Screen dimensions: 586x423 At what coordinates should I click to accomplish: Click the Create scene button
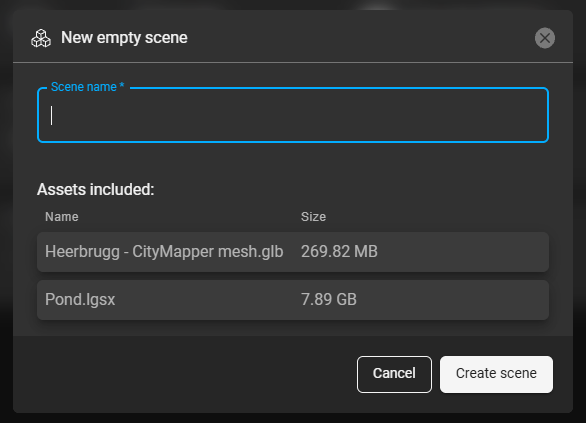496,374
